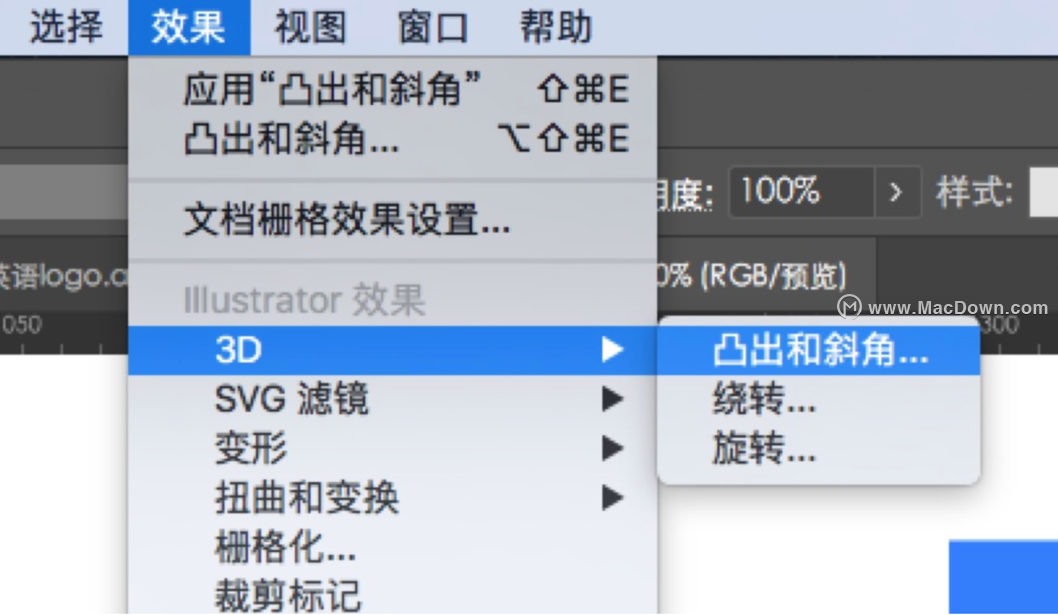This screenshot has height=615, width=1058.
Task: Open the opacity chevron dropdown
Action: [897, 192]
